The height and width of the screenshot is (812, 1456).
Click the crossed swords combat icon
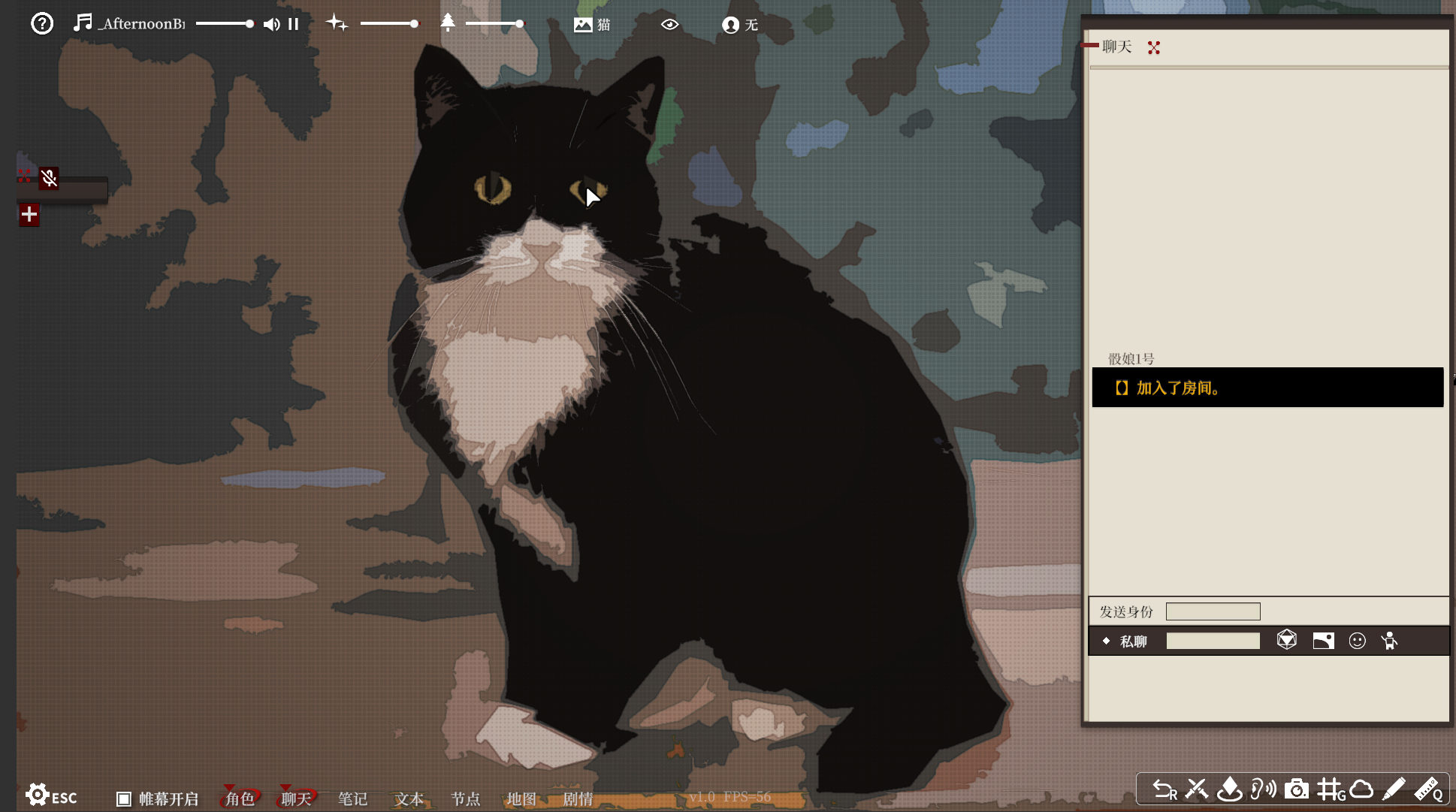pyautogui.click(x=1197, y=789)
